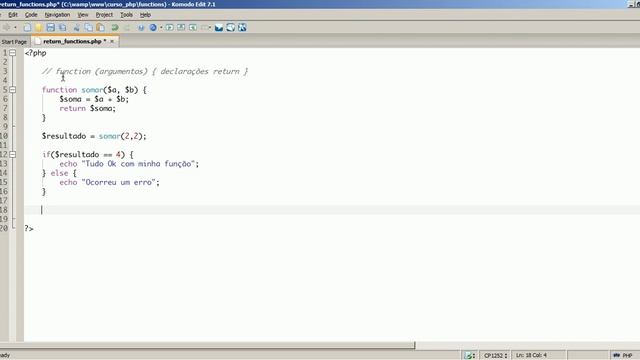The image size is (640, 360).
Task: Close the return_functions.php tab
Action: pyautogui.click(x=112, y=41)
